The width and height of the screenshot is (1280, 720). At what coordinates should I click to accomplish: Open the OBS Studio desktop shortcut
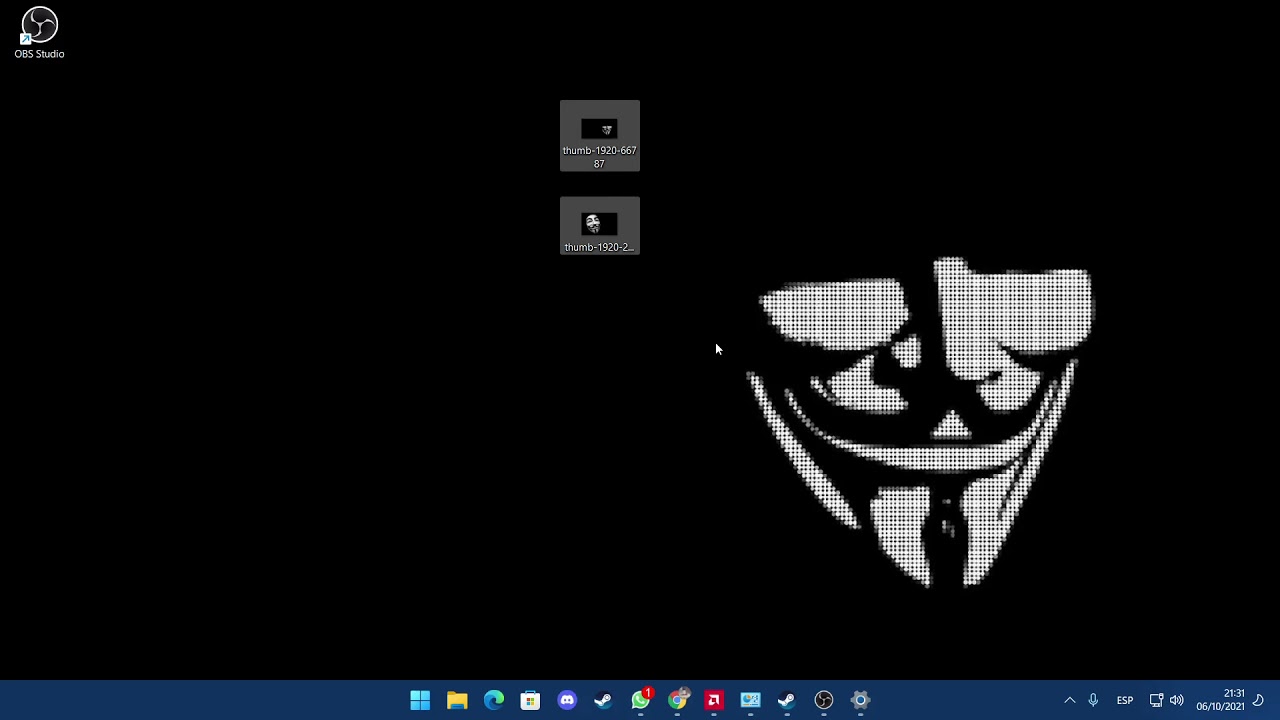coord(39,25)
